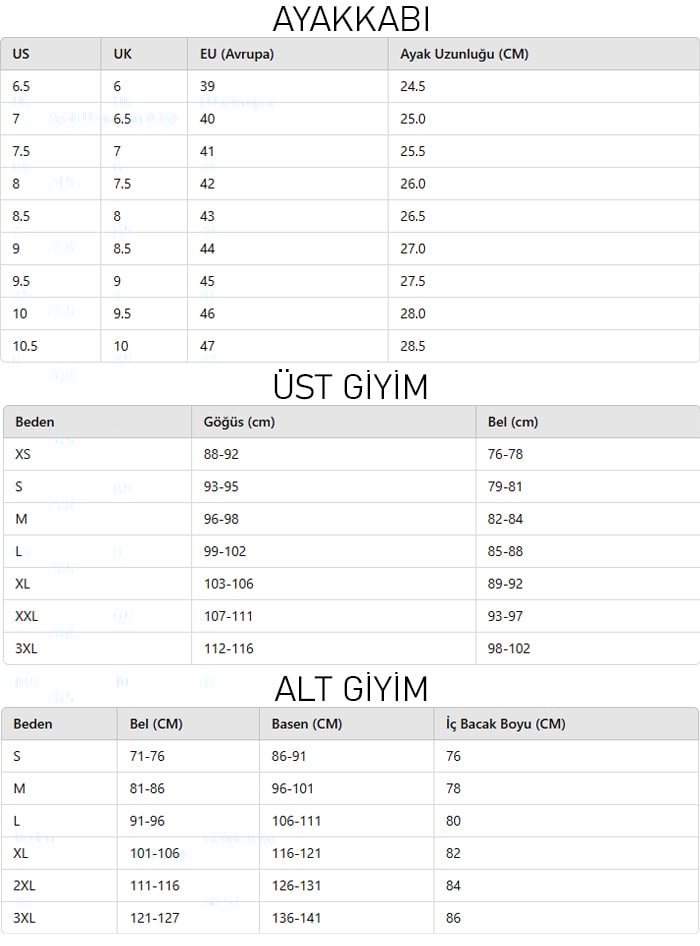Select the İç Bacak Boyu (CM) header
The height and width of the screenshot is (946, 700).
tap(506, 724)
